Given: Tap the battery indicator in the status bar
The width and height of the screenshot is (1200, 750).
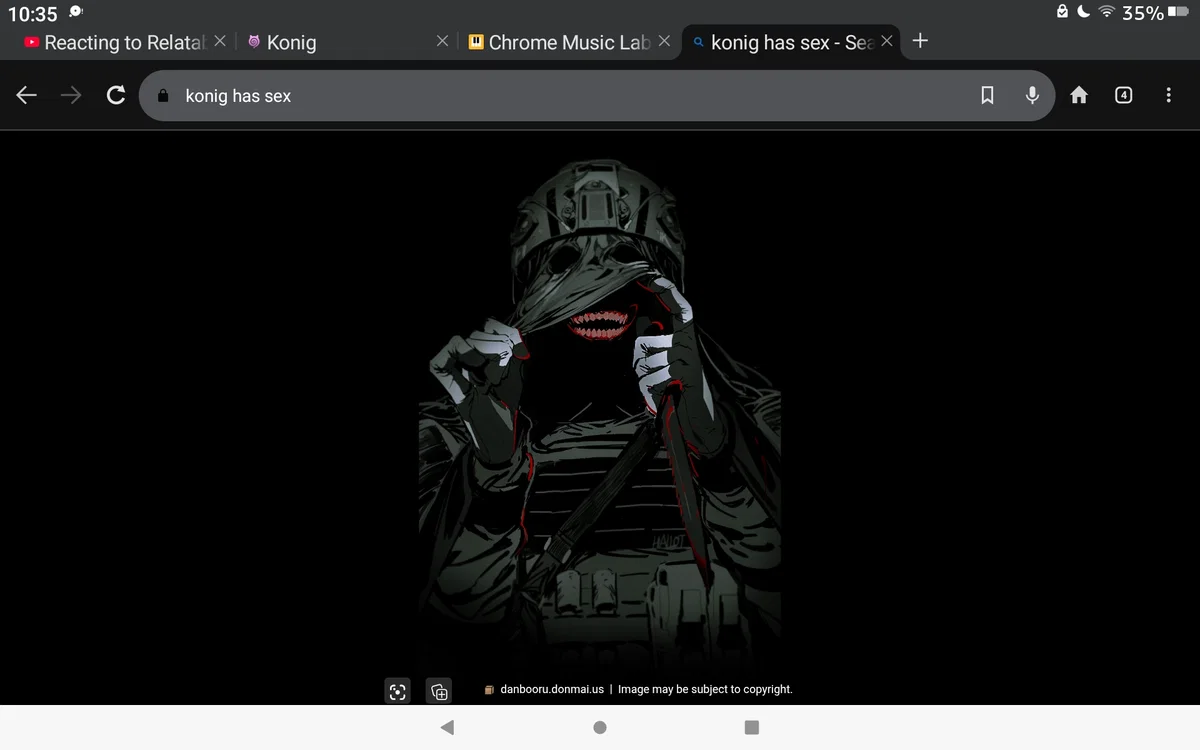Looking at the screenshot, I should (x=1178, y=12).
